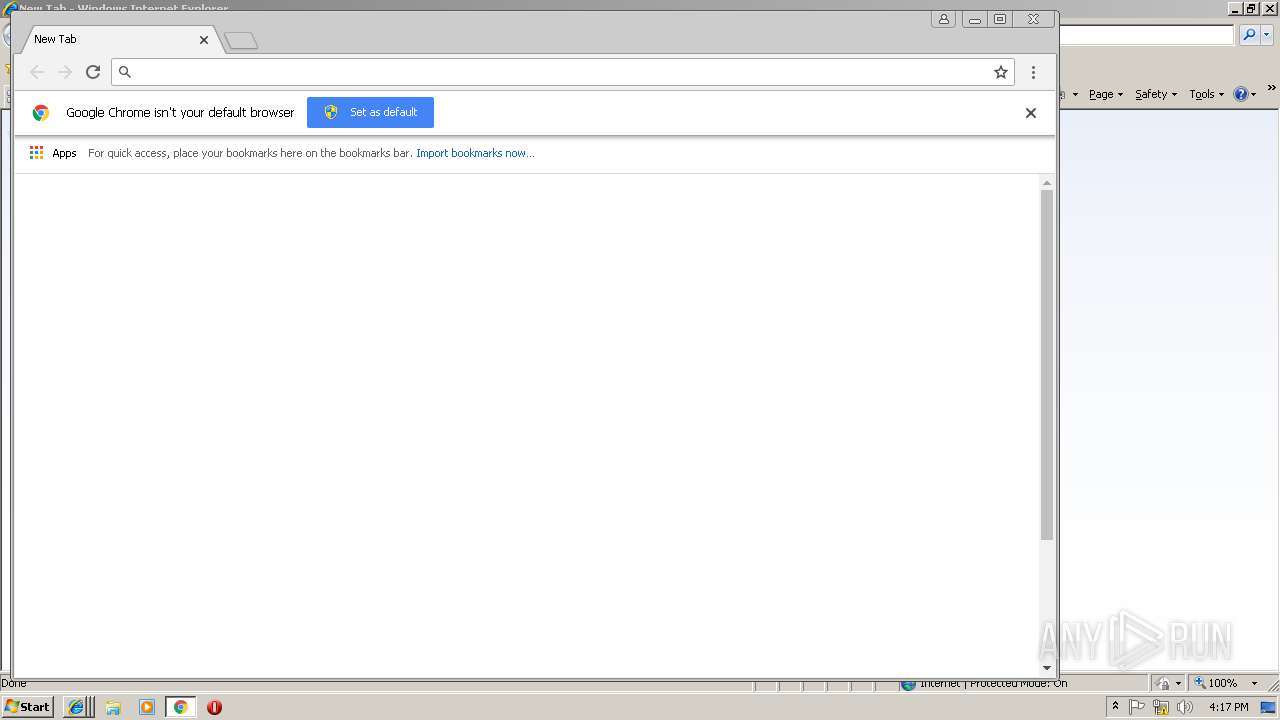Viewport: 1280px width, 720px height.
Task: Click Import bookmarks now link
Action: (x=475, y=153)
